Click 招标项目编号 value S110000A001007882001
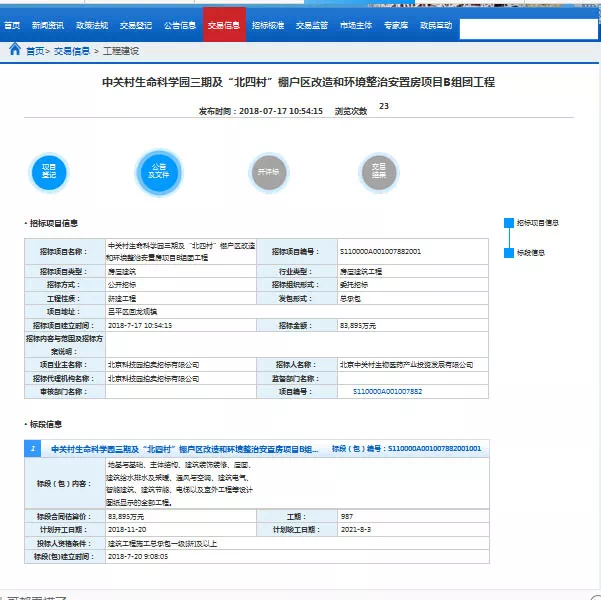The height and width of the screenshot is (600, 601). point(380,252)
